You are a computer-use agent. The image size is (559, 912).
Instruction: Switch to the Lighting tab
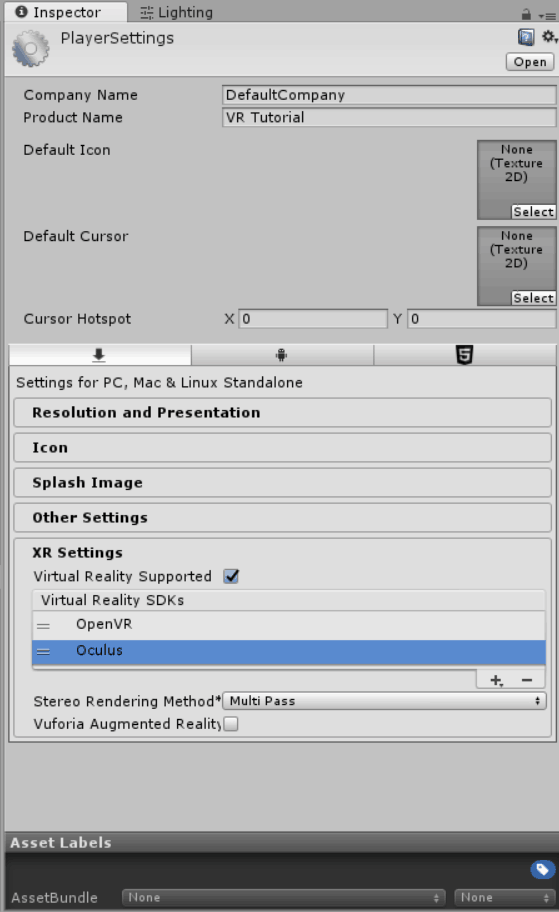177,12
